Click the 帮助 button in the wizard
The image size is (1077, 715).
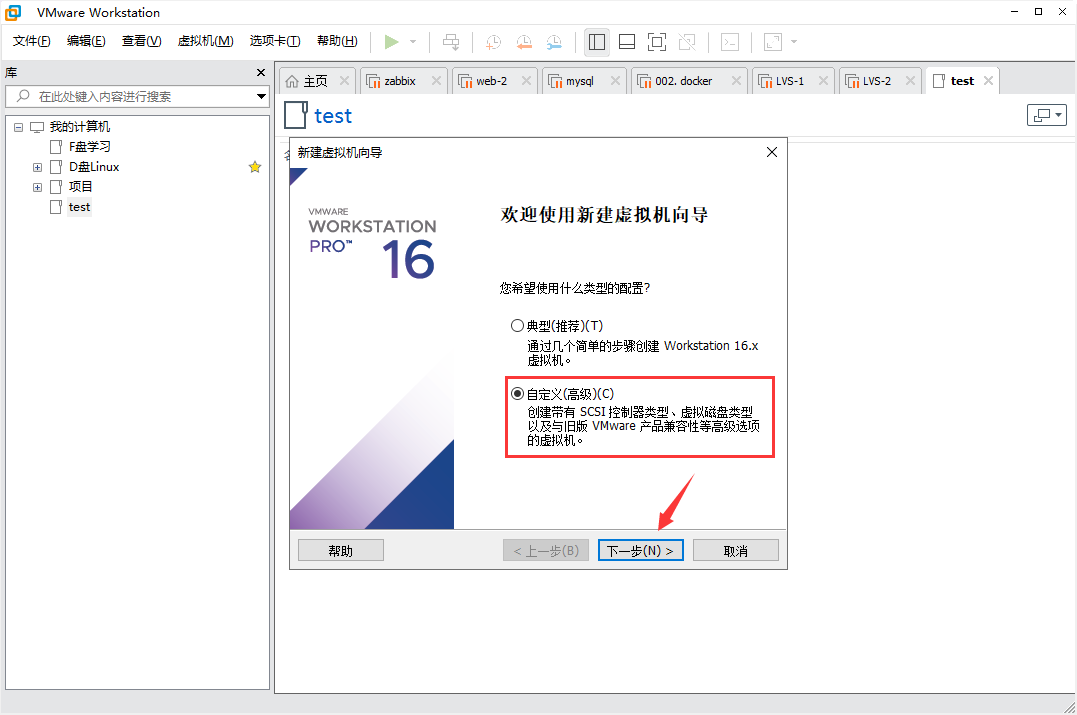pos(341,551)
